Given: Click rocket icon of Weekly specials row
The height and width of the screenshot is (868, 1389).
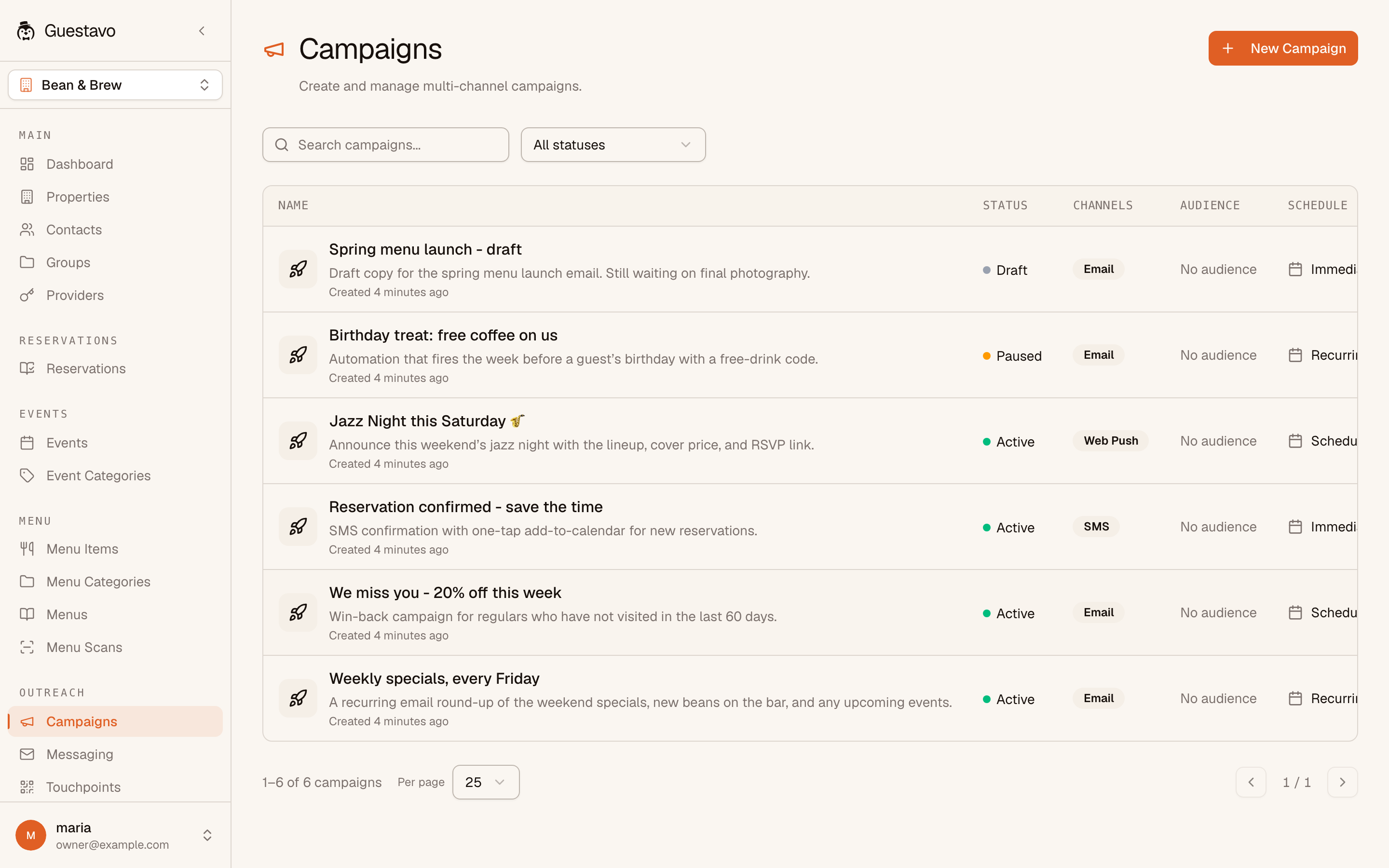Looking at the screenshot, I should [x=298, y=698].
